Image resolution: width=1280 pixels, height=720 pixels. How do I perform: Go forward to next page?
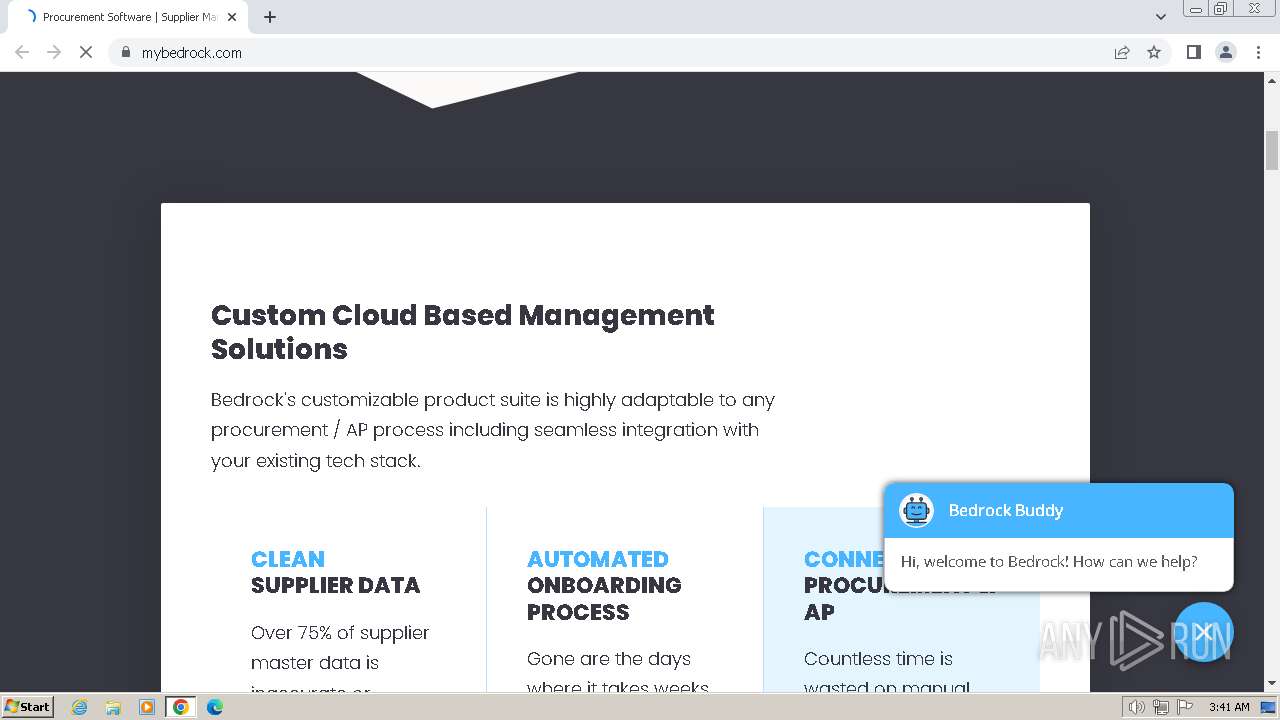pos(54,52)
